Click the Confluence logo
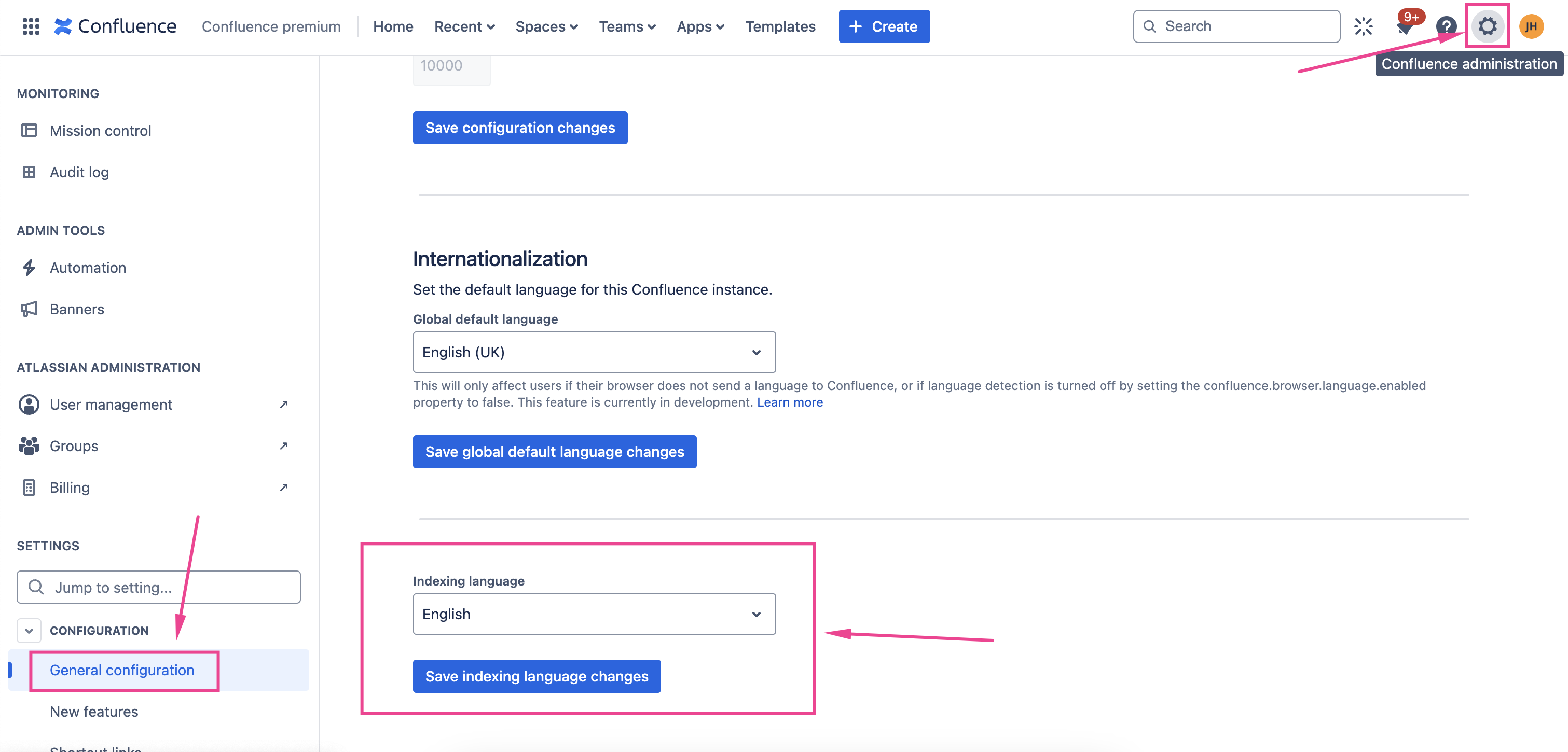Screen dimensions: 1568x752 click(x=115, y=25)
